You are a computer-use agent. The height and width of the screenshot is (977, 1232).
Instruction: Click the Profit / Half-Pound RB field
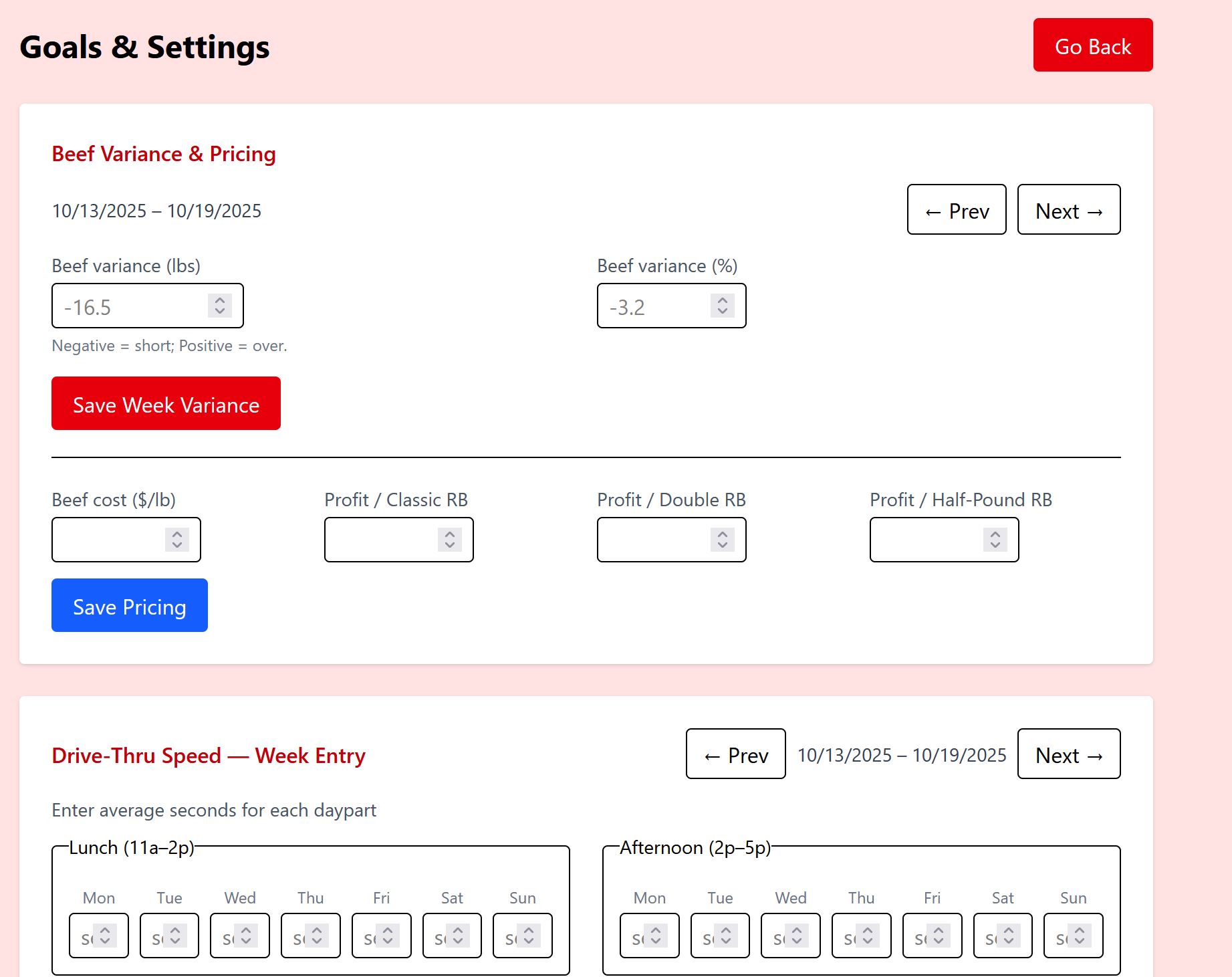point(945,540)
